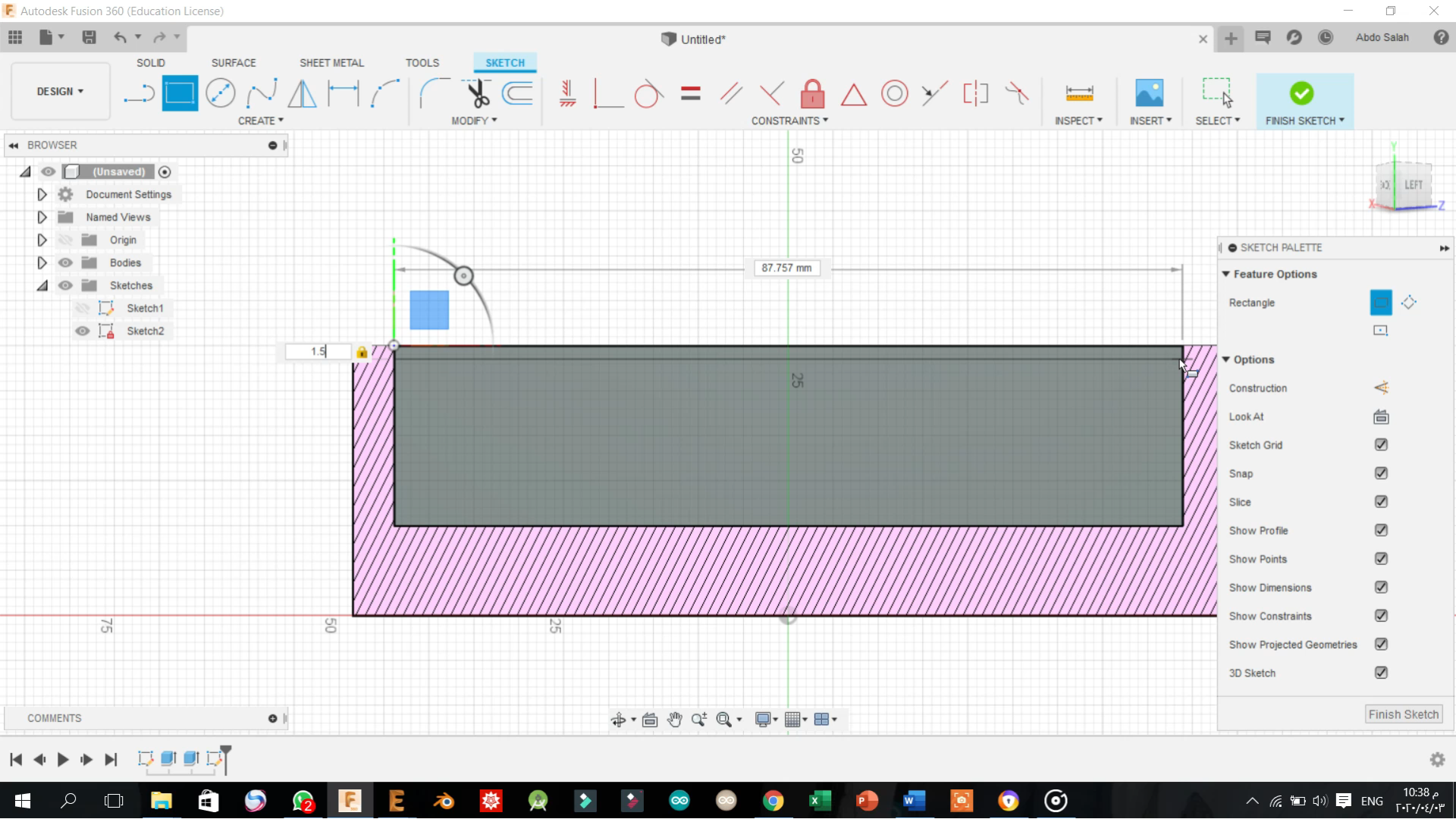Switch to TOOLS ribbon tab
This screenshot has height=819, width=1456.
(x=421, y=62)
